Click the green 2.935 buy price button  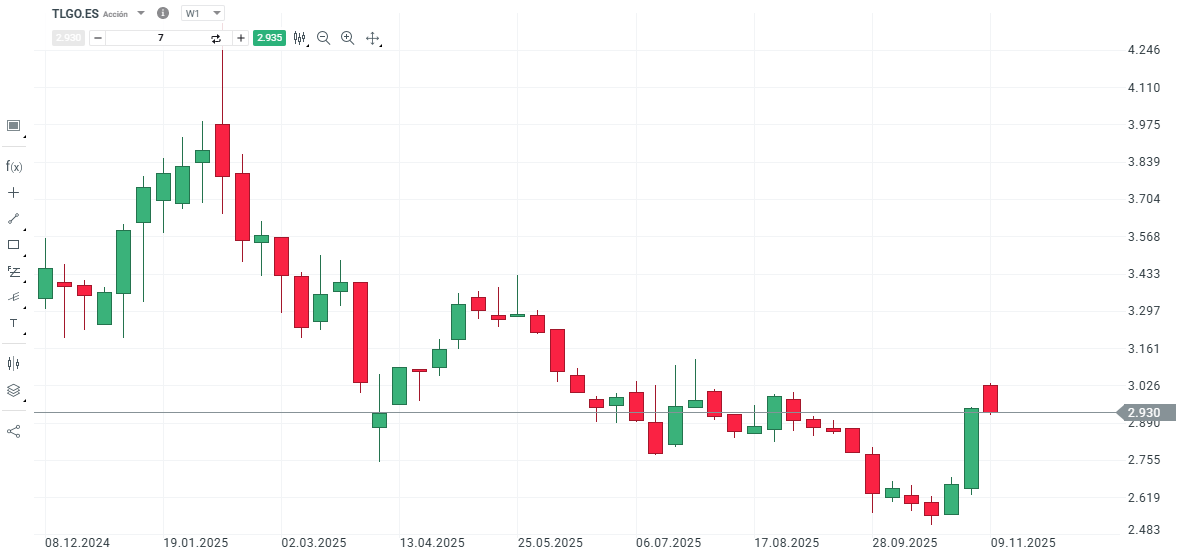coord(269,38)
